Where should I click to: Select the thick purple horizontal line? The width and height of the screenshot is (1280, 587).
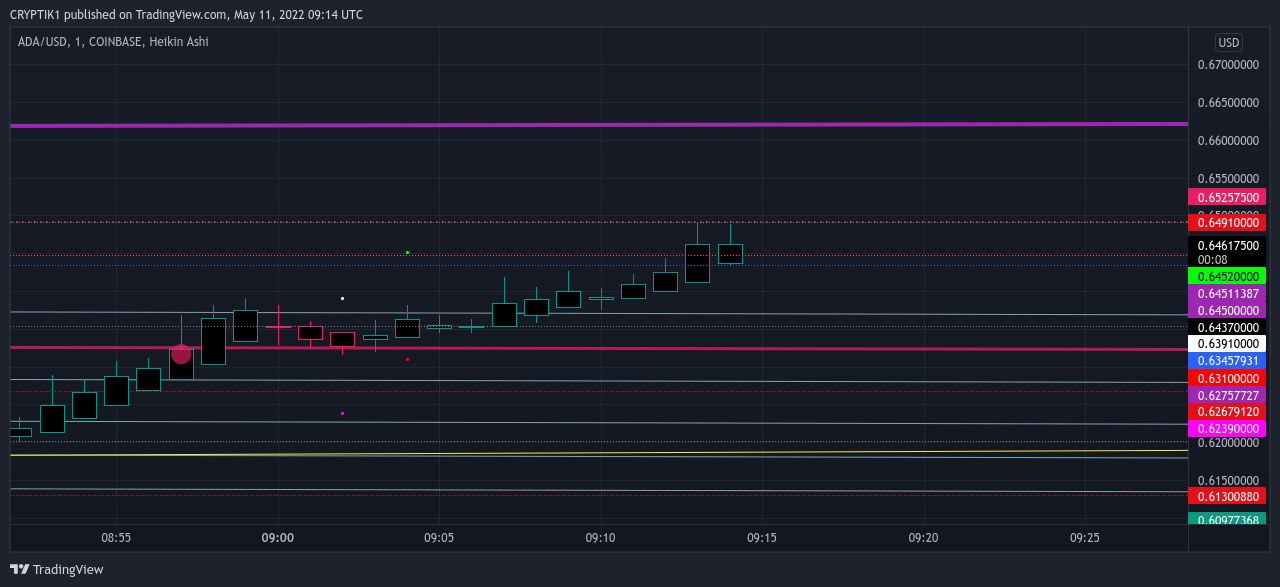point(598,125)
